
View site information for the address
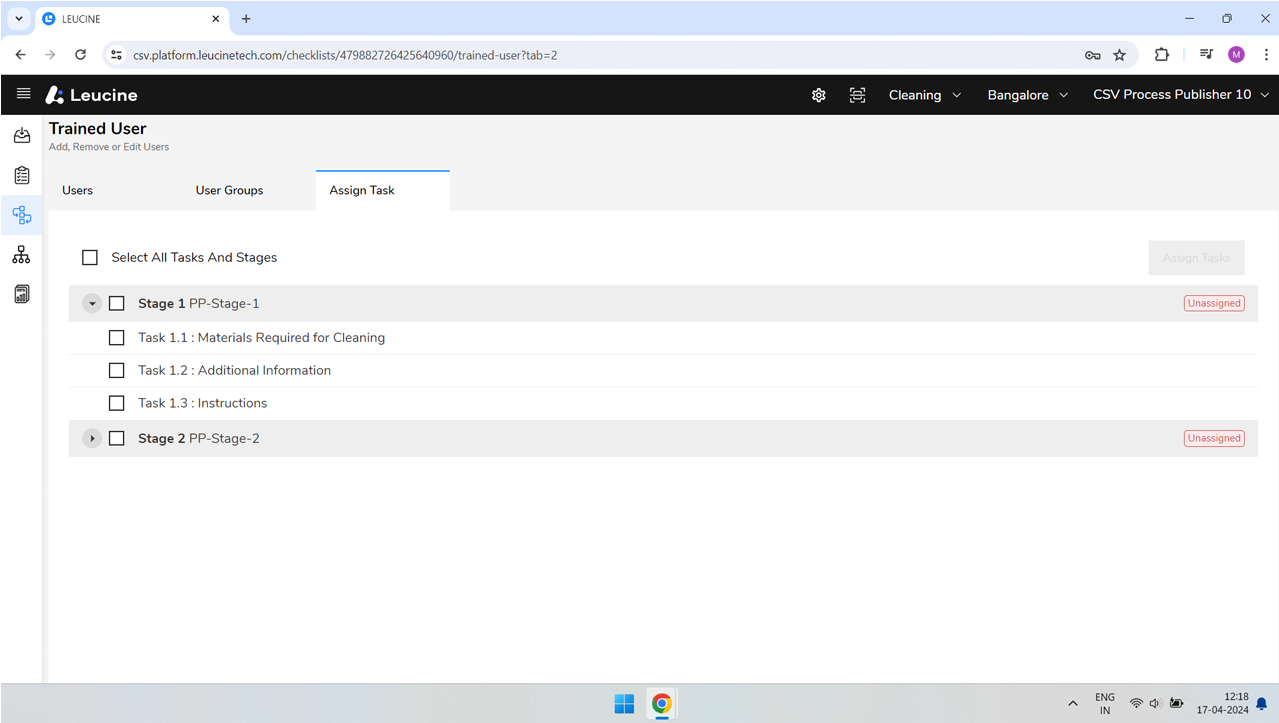(x=116, y=55)
